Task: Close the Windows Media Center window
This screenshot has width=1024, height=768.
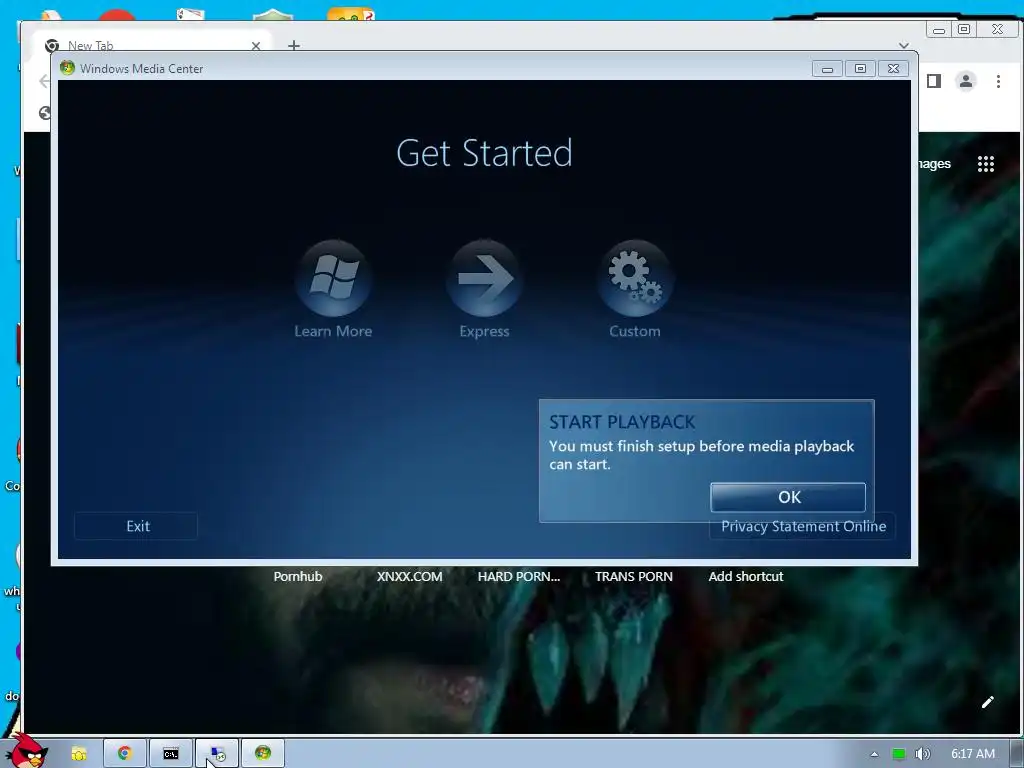Action: coord(893,69)
